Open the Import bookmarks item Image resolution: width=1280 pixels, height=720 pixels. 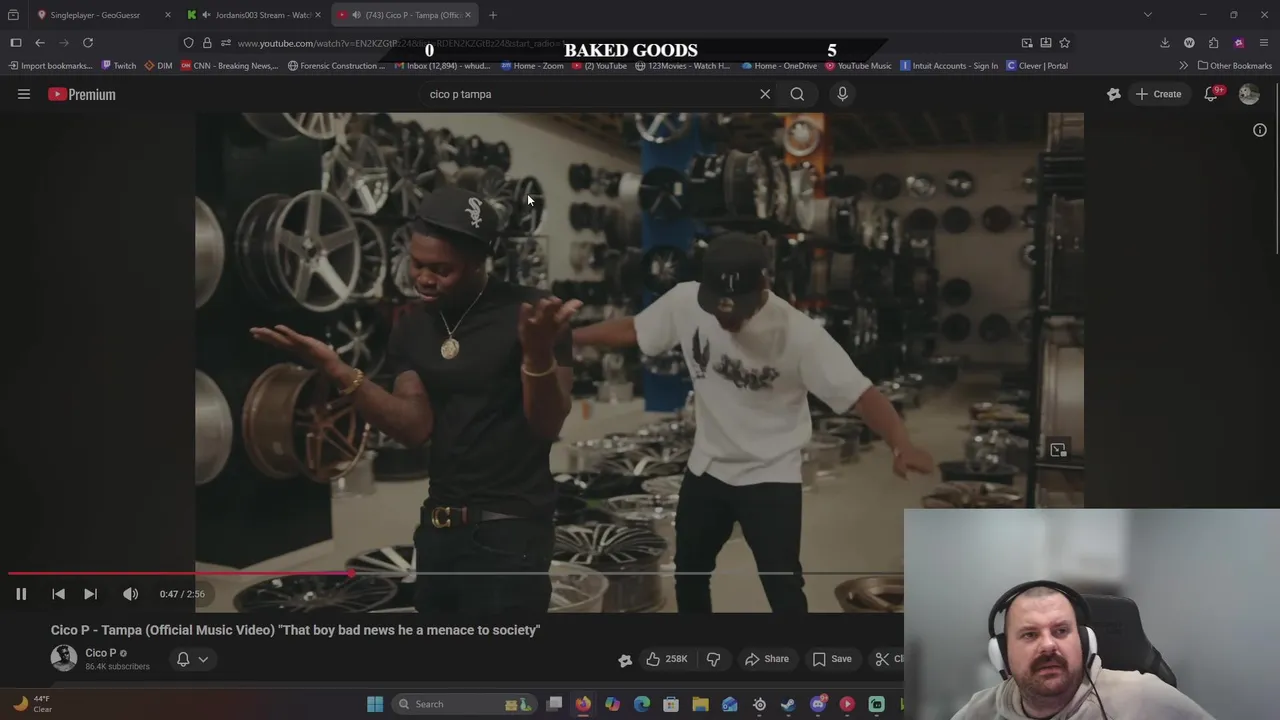[x=49, y=66]
